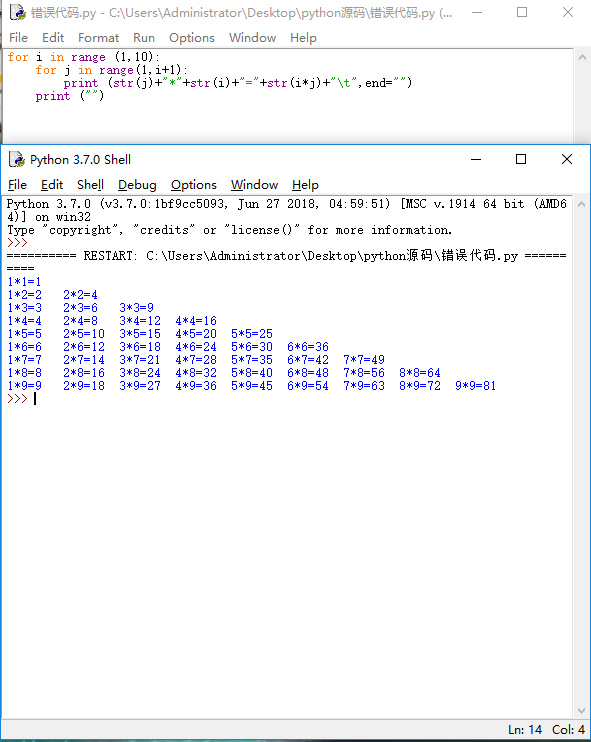Open the Shell menu in the Python Shell

90,185
